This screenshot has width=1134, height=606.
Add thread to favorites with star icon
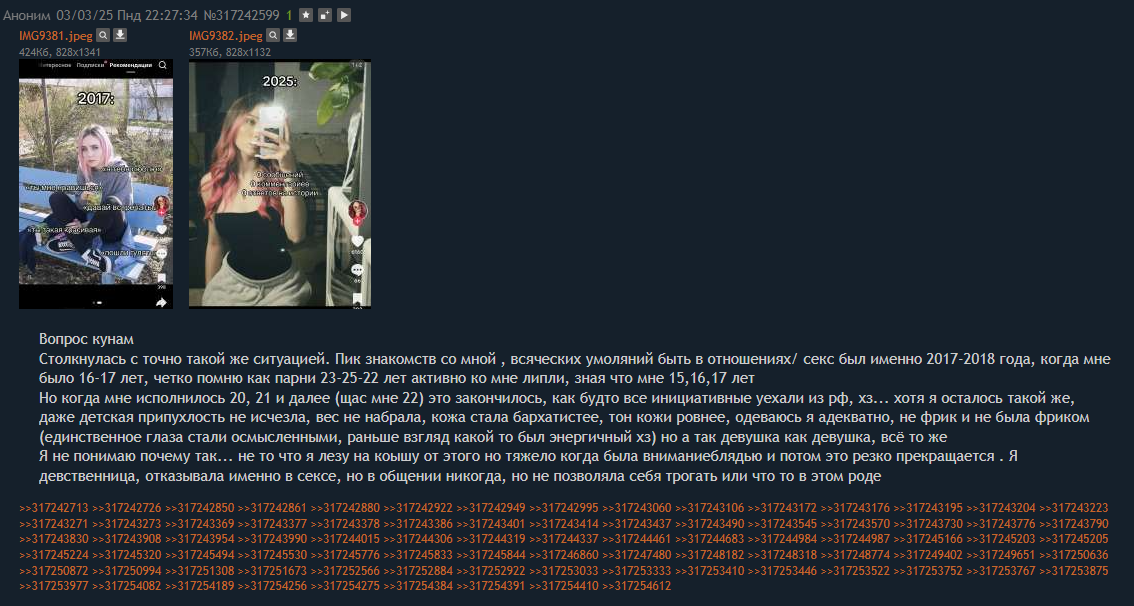[x=306, y=14]
